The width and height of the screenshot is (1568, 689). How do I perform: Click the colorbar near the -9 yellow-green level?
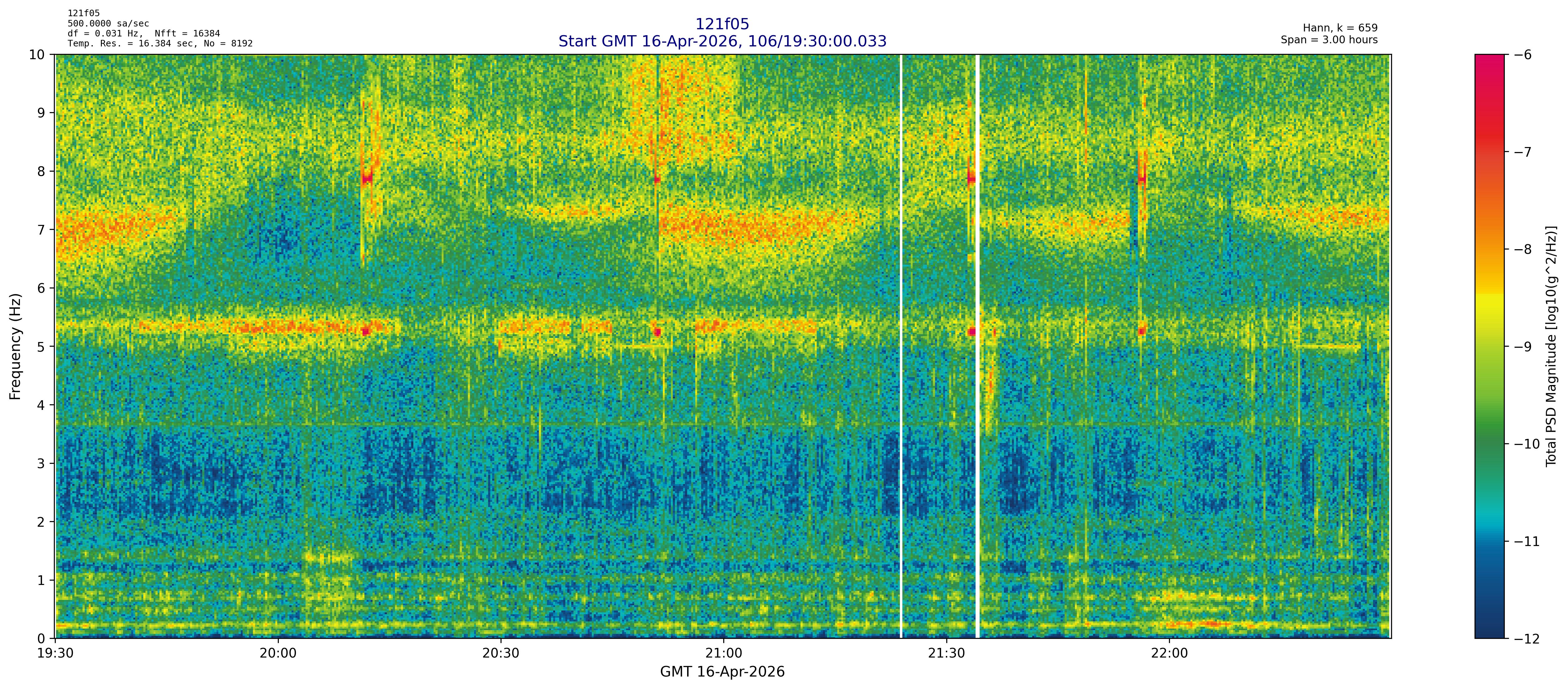[x=1489, y=346]
